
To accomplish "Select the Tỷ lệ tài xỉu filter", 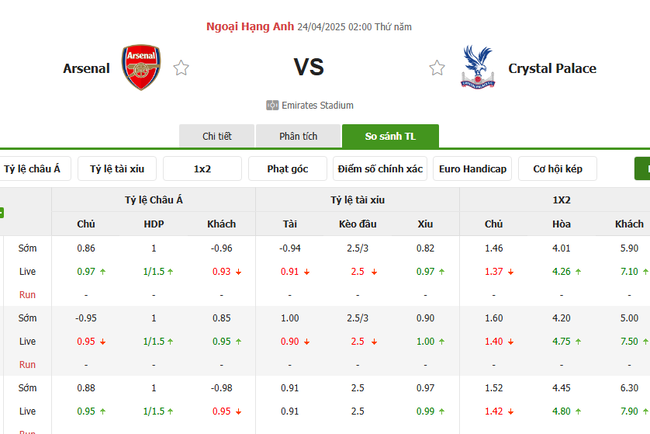I will 116,169.
